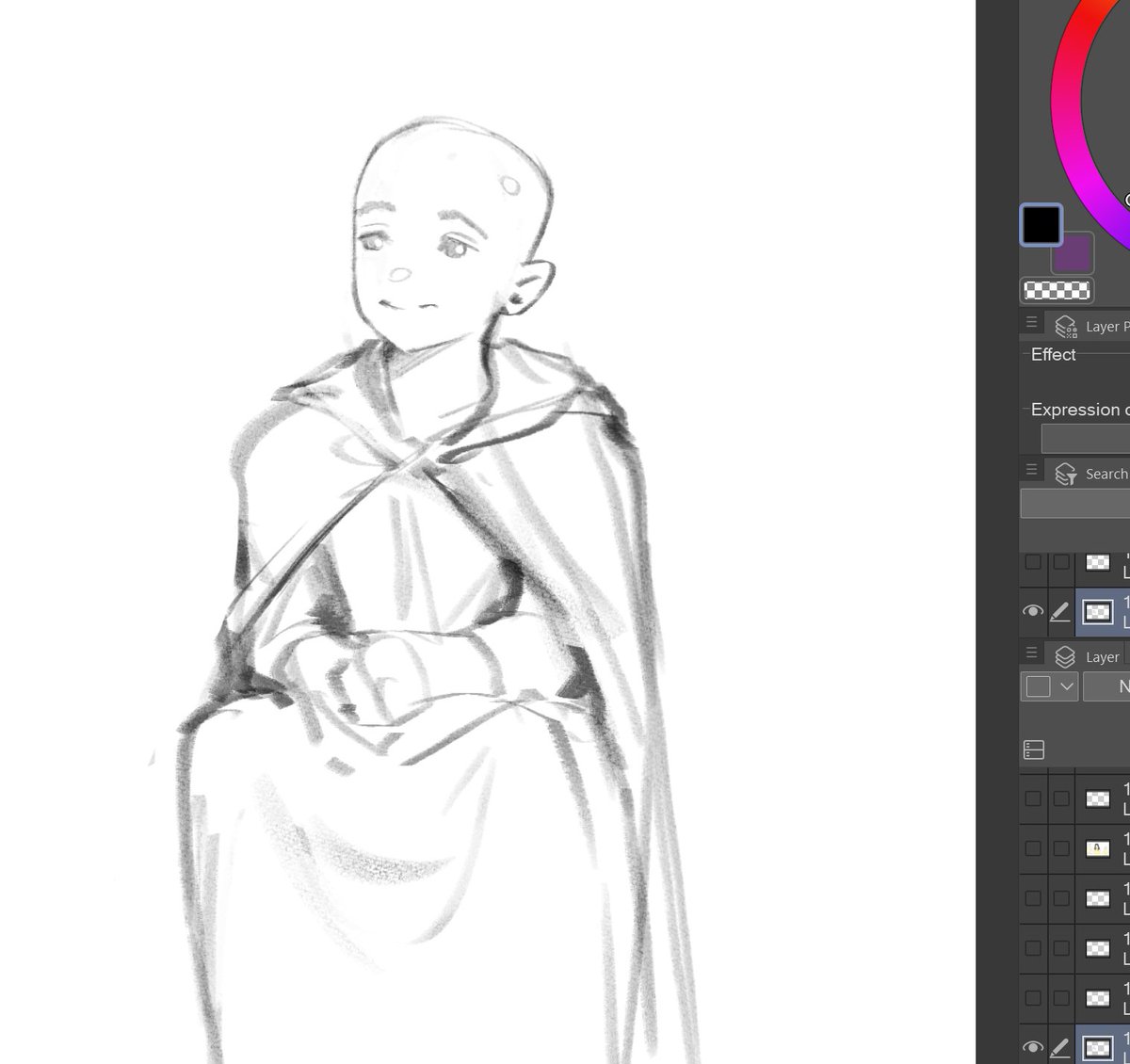The image size is (1130, 1064).
Task: Show the layer directly below photo reference layer
Action: (x=1033, y=898)
